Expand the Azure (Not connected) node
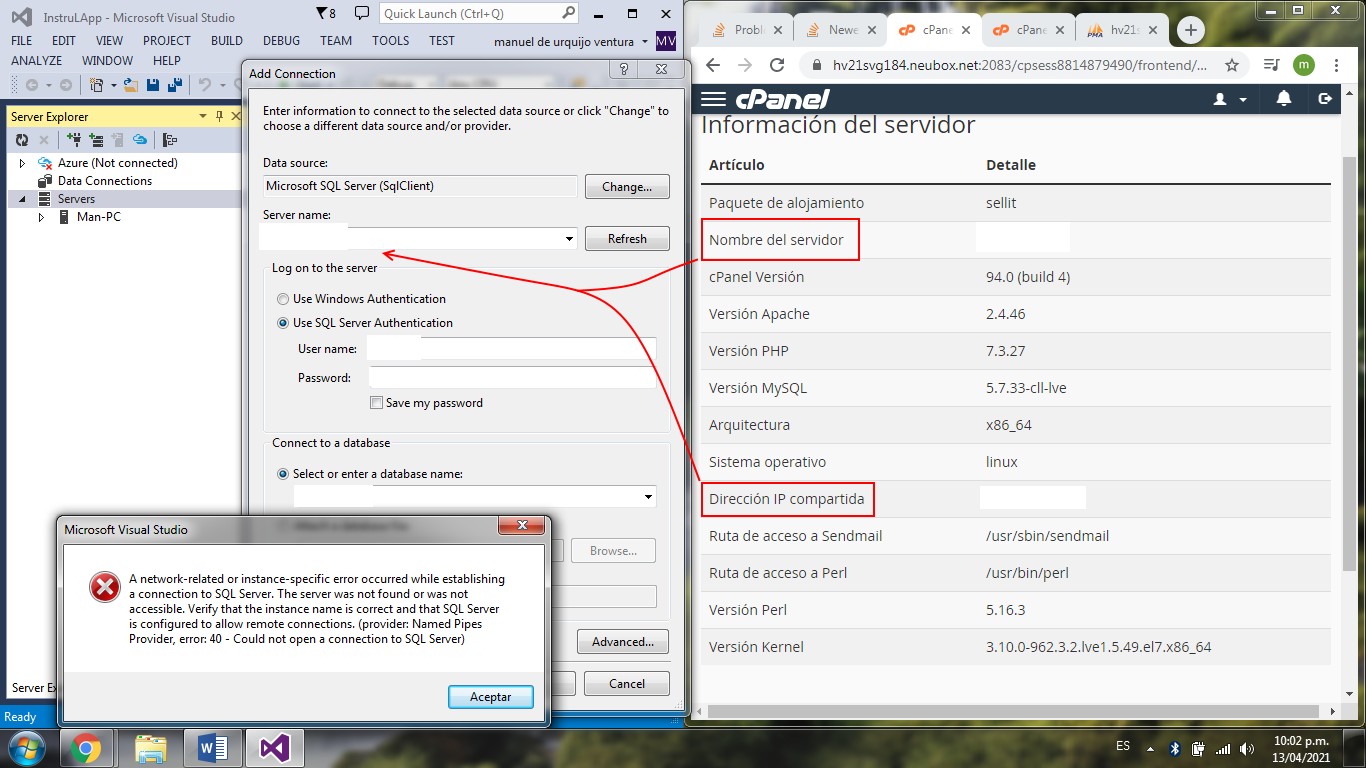The width and height of the screenshot is (1366, 768). pos(22,163)
